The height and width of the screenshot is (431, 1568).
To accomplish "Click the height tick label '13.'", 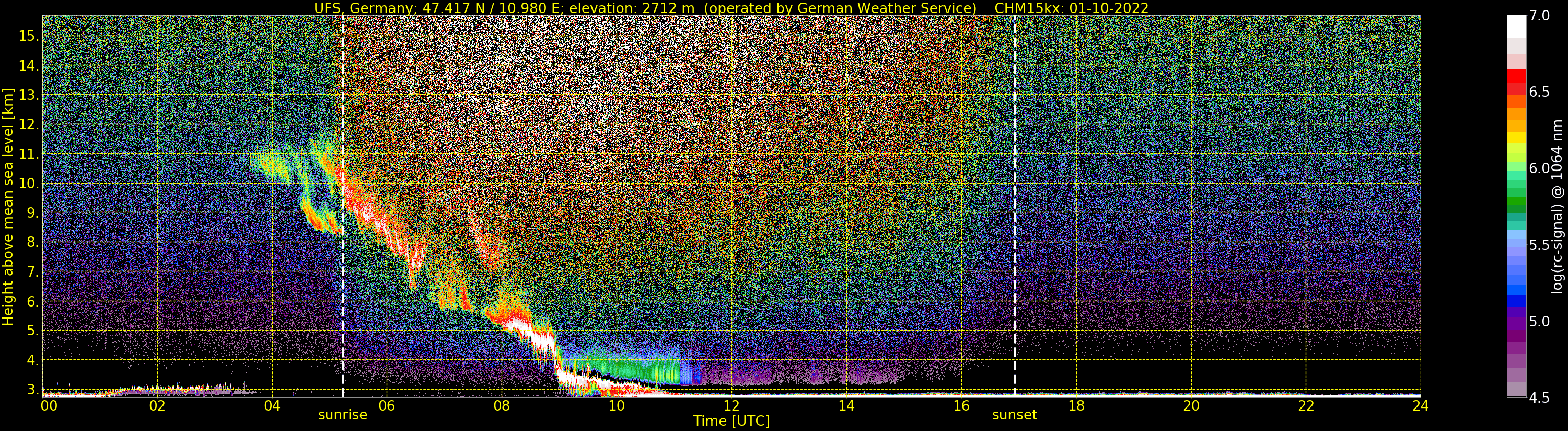I will coord(29,95).
